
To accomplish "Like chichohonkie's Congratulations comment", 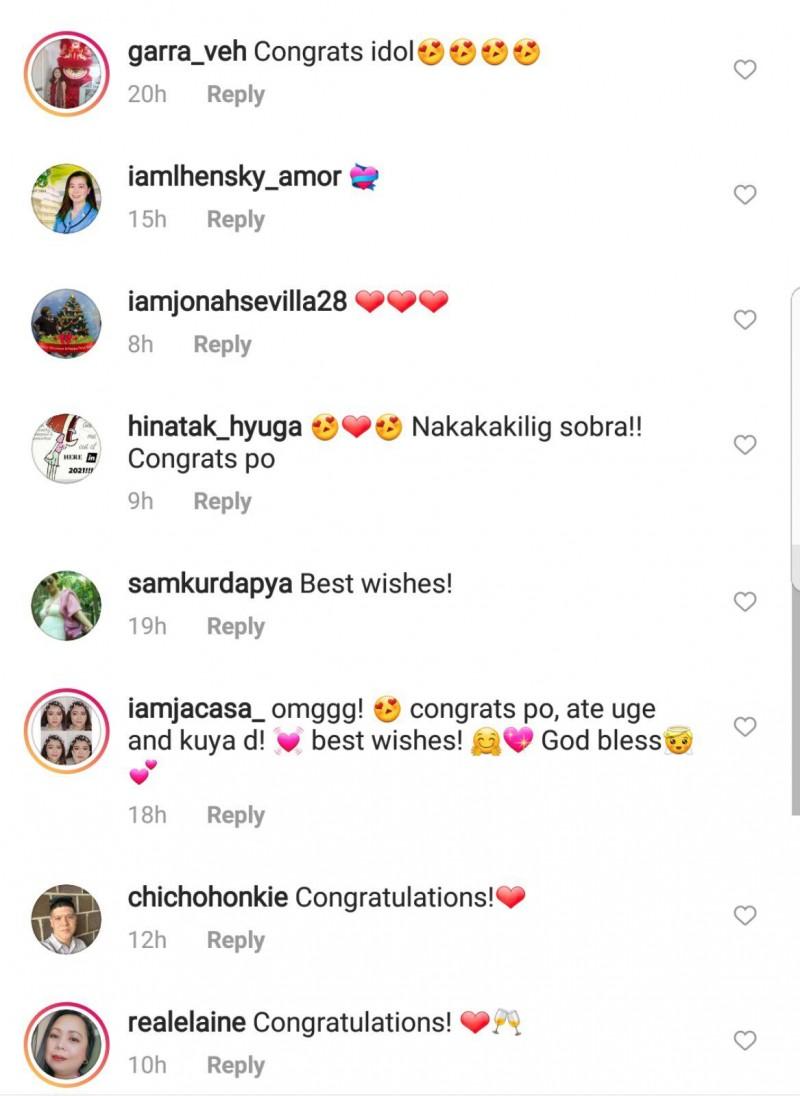I will click(x=745, y=916).
